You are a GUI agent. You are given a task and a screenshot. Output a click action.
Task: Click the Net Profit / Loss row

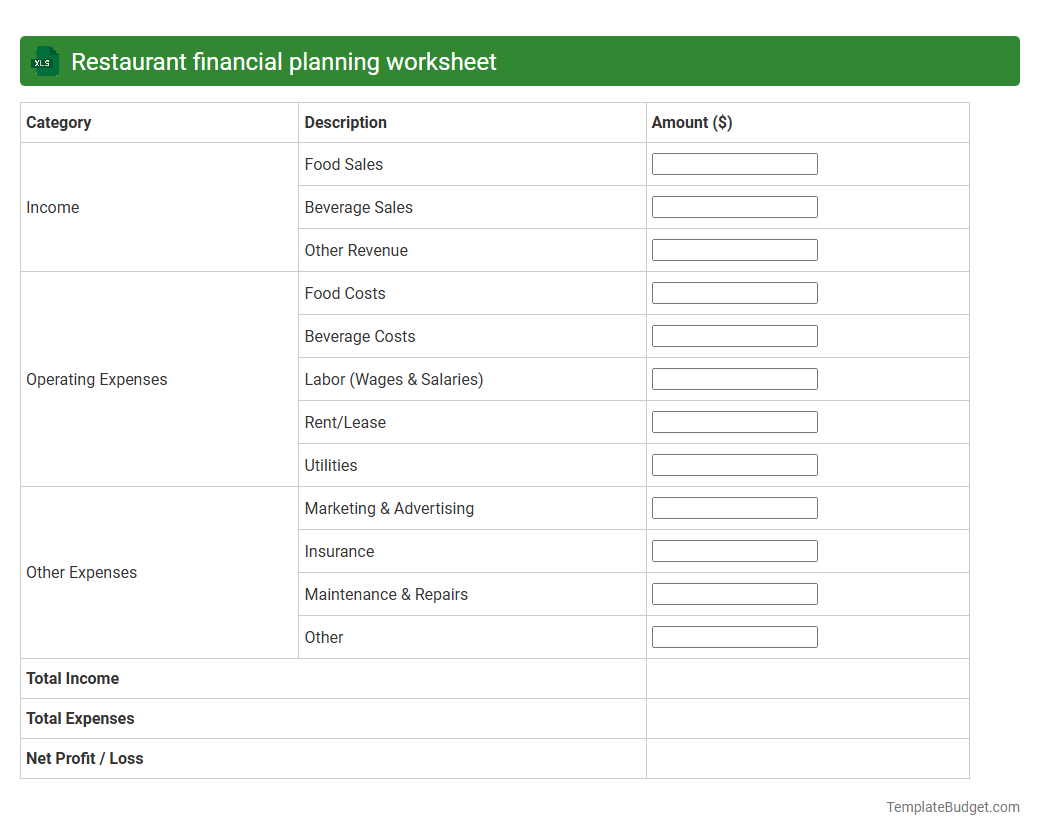85,758
